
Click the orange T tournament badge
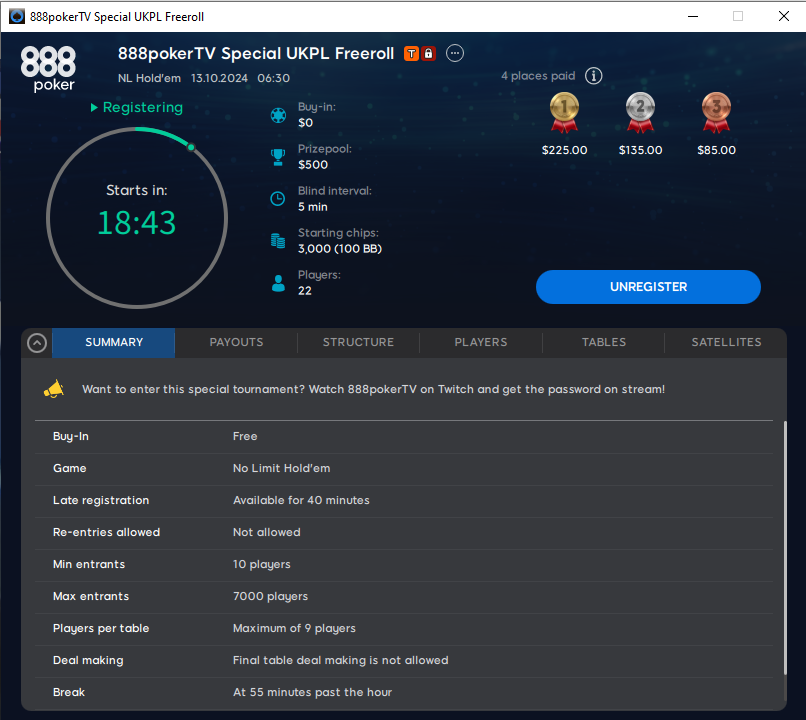point(411,53)
